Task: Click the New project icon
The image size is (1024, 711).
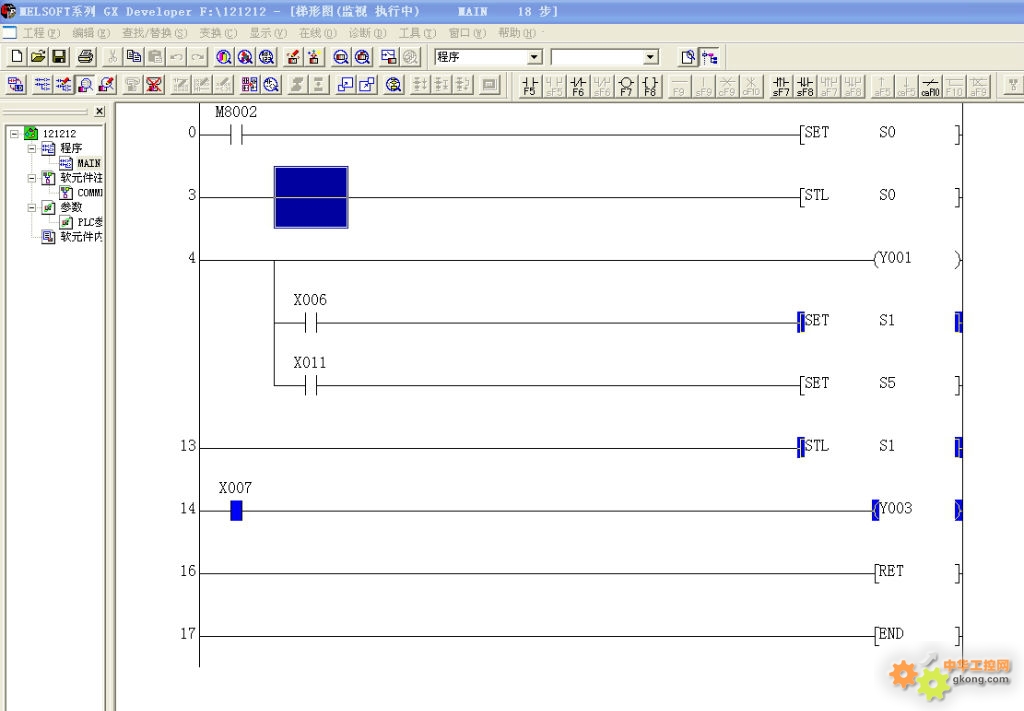Action: [x=17, y=57]
